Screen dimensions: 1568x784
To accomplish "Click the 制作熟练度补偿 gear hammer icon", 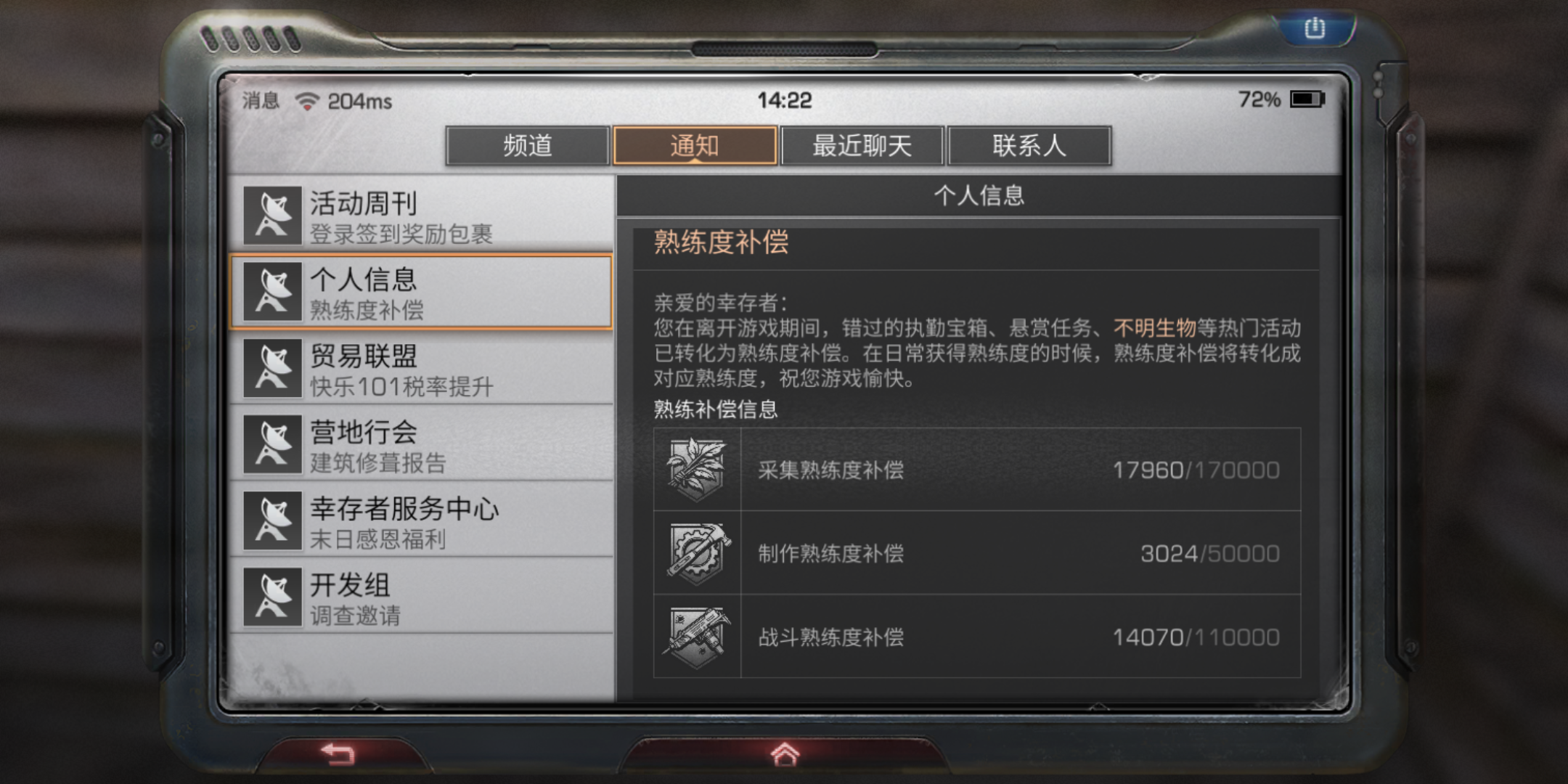I will point(697,553).
